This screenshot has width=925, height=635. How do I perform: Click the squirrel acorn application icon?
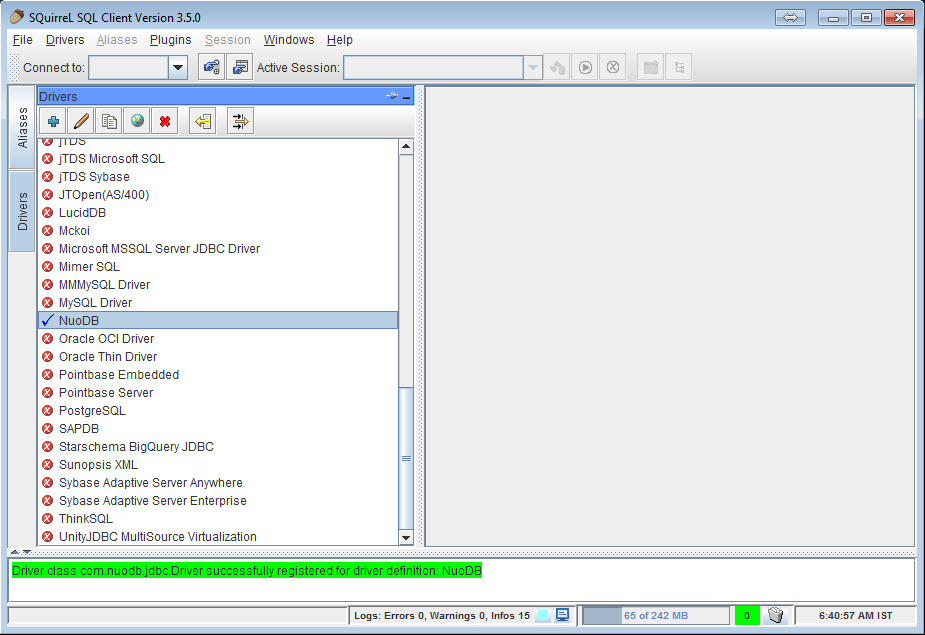pyautogui.click(x=17, y=17)
